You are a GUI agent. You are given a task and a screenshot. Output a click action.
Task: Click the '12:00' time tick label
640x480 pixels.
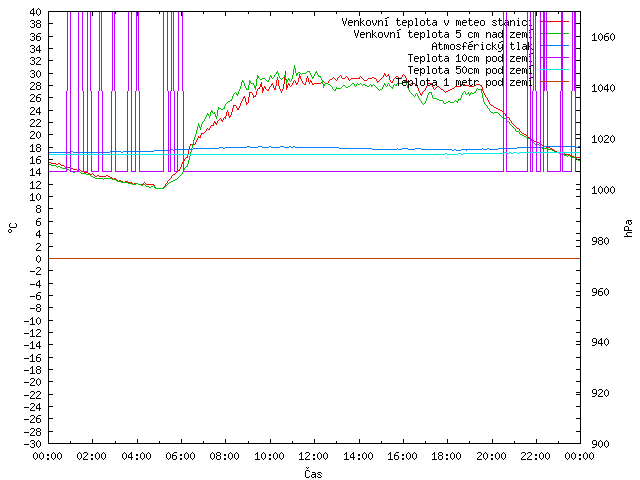(x=313, y=456)
